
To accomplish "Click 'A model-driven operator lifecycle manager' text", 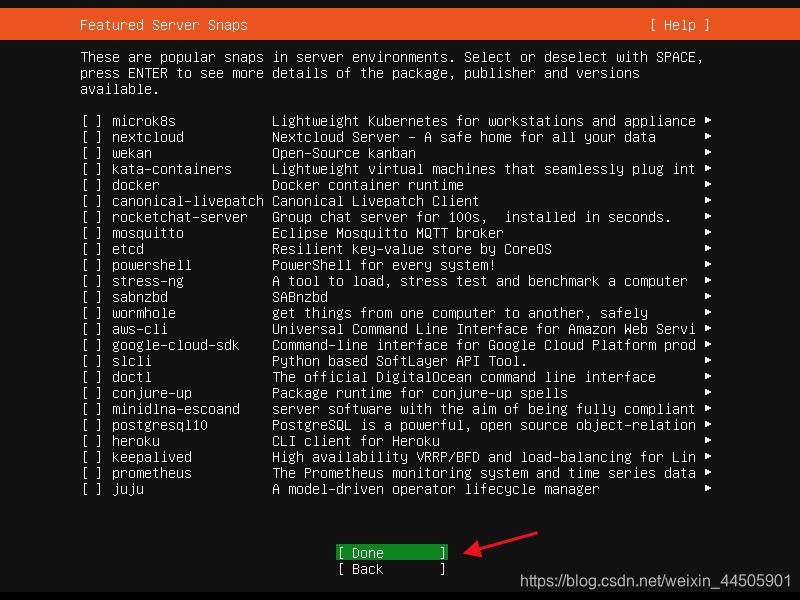I will tap(436, 489).
